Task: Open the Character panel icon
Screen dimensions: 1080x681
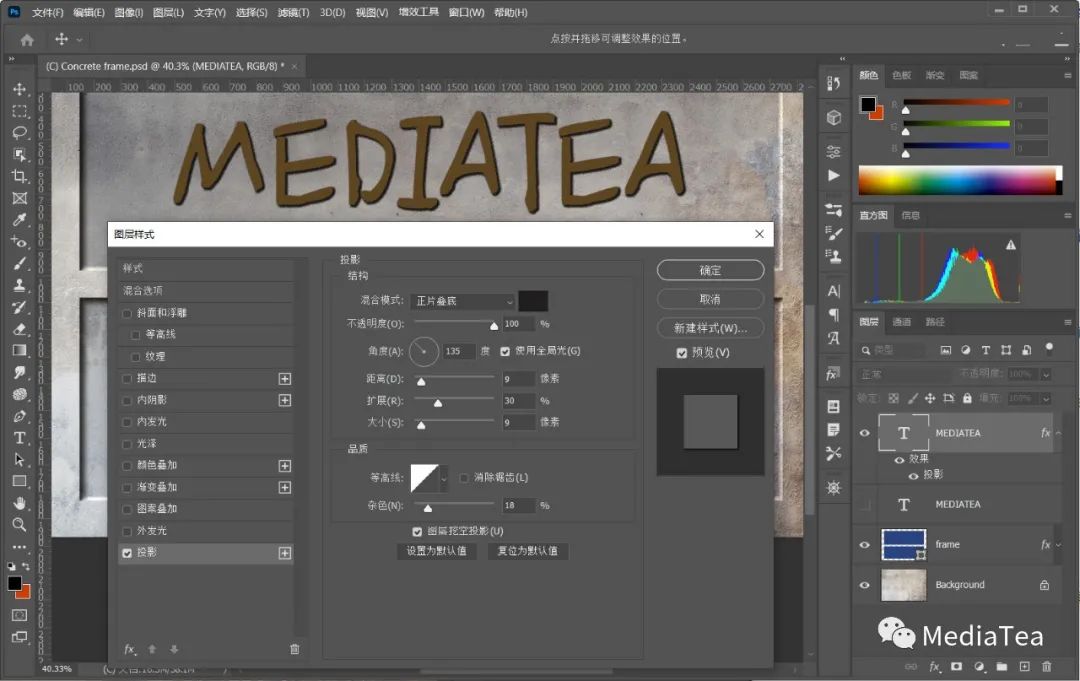Action: [x=833, y=291]
